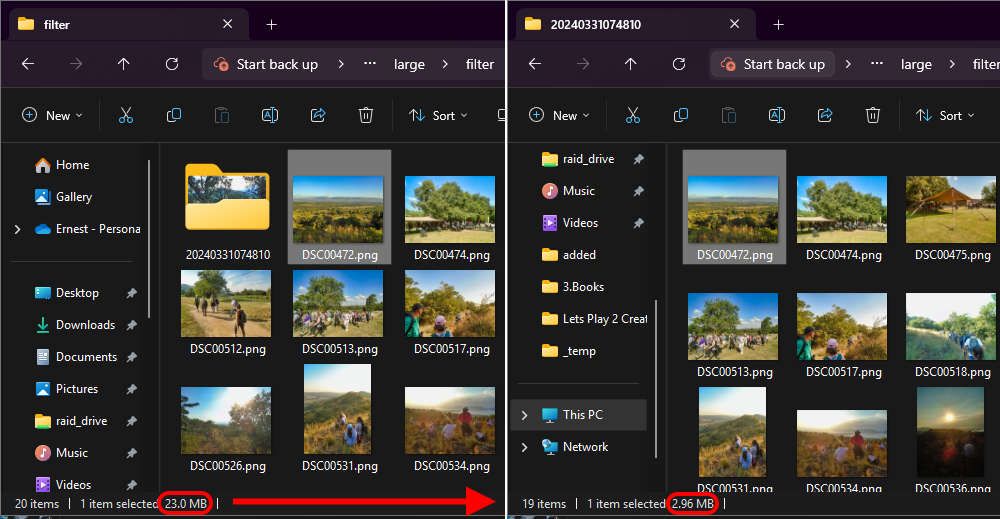This screenshot has width=1000, height=519.
Task: Click 'large' breadcrumb in left address bar
Action: tap(409, 64)
